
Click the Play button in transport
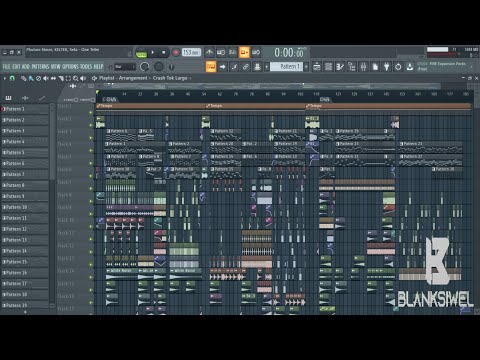(153, 52)
